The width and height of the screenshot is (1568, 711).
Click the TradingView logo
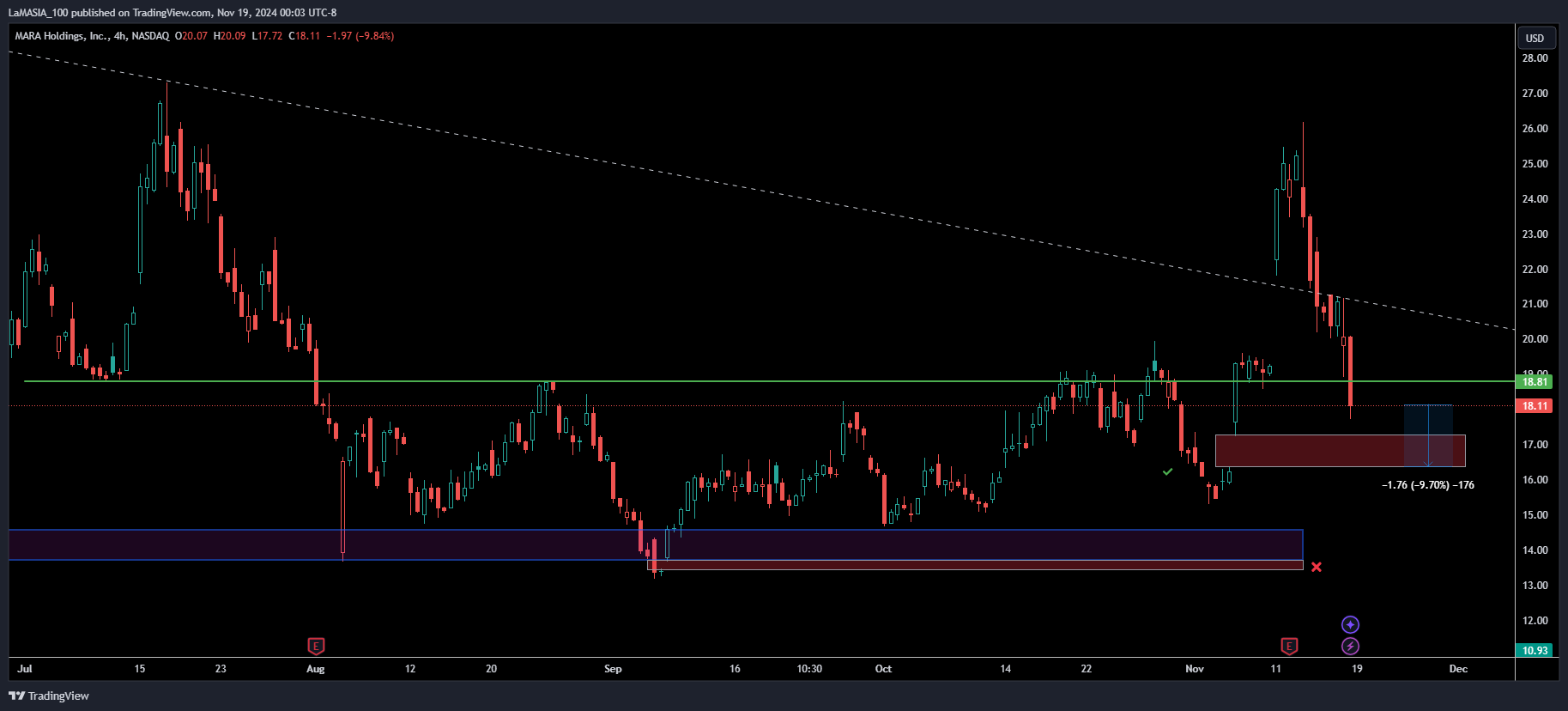tap(49, 696)
